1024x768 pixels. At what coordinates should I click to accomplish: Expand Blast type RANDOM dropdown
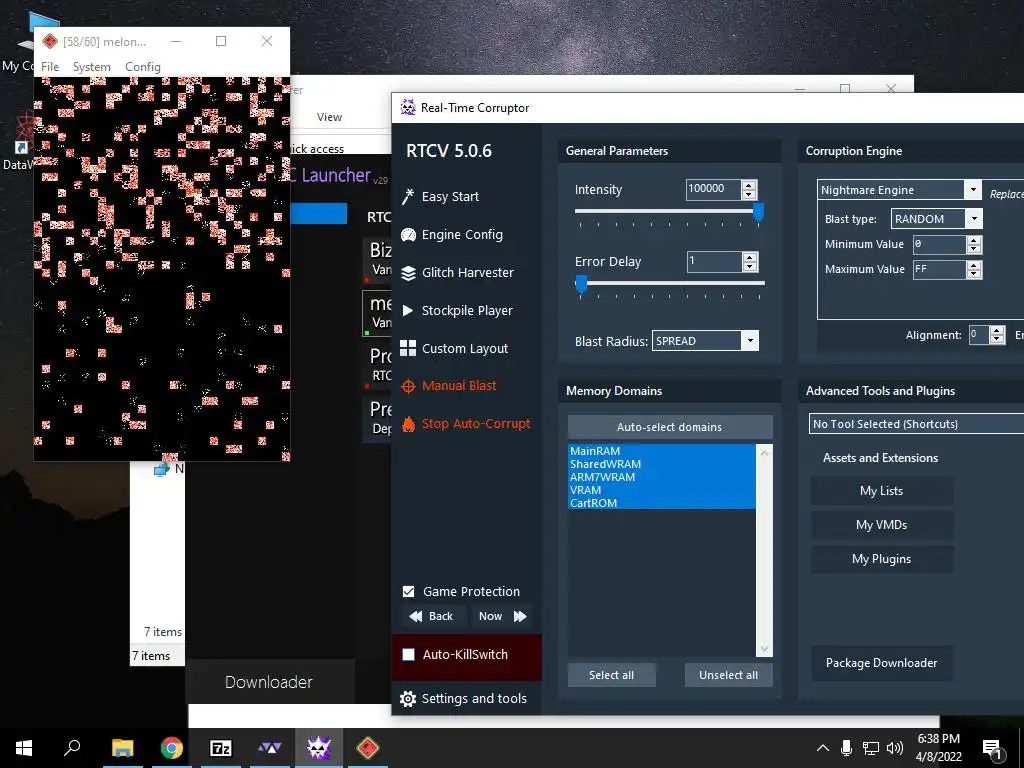974,219
